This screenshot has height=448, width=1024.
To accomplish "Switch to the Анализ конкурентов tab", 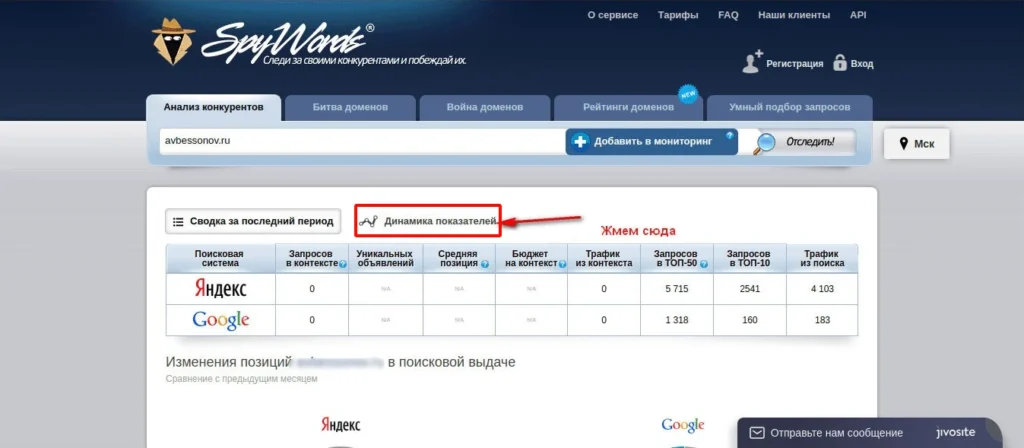I will point(214,108).
